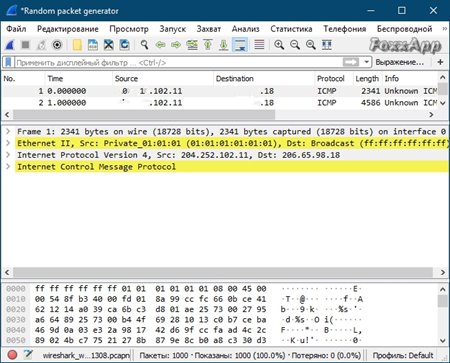
Task: Jump to the last packet
Action: [224, 45]
